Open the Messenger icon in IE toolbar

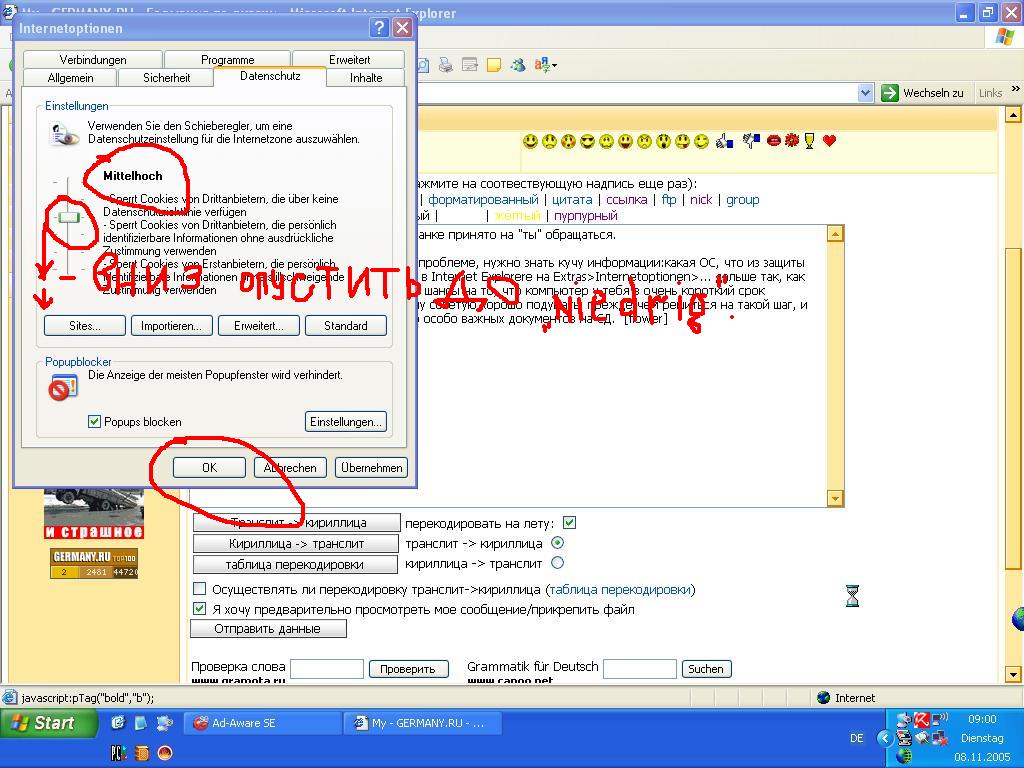[518, 65]
